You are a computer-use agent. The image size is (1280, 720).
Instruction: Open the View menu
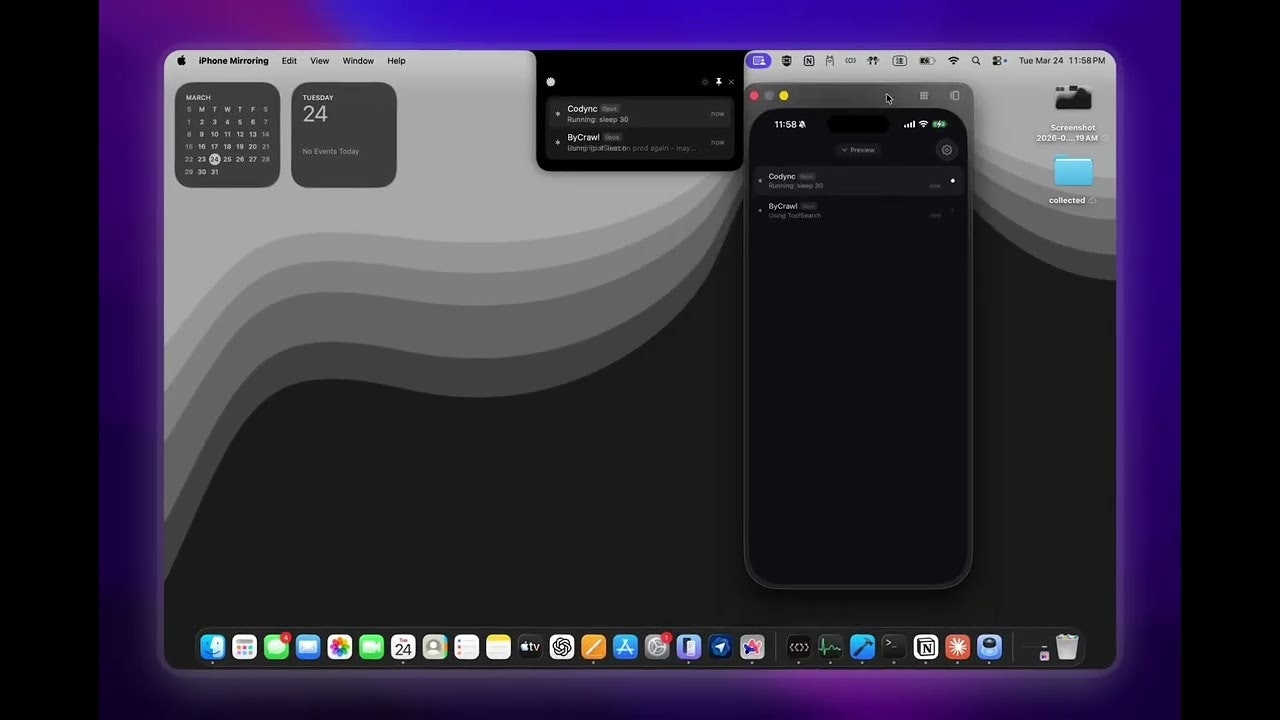(x=319, y=61)
